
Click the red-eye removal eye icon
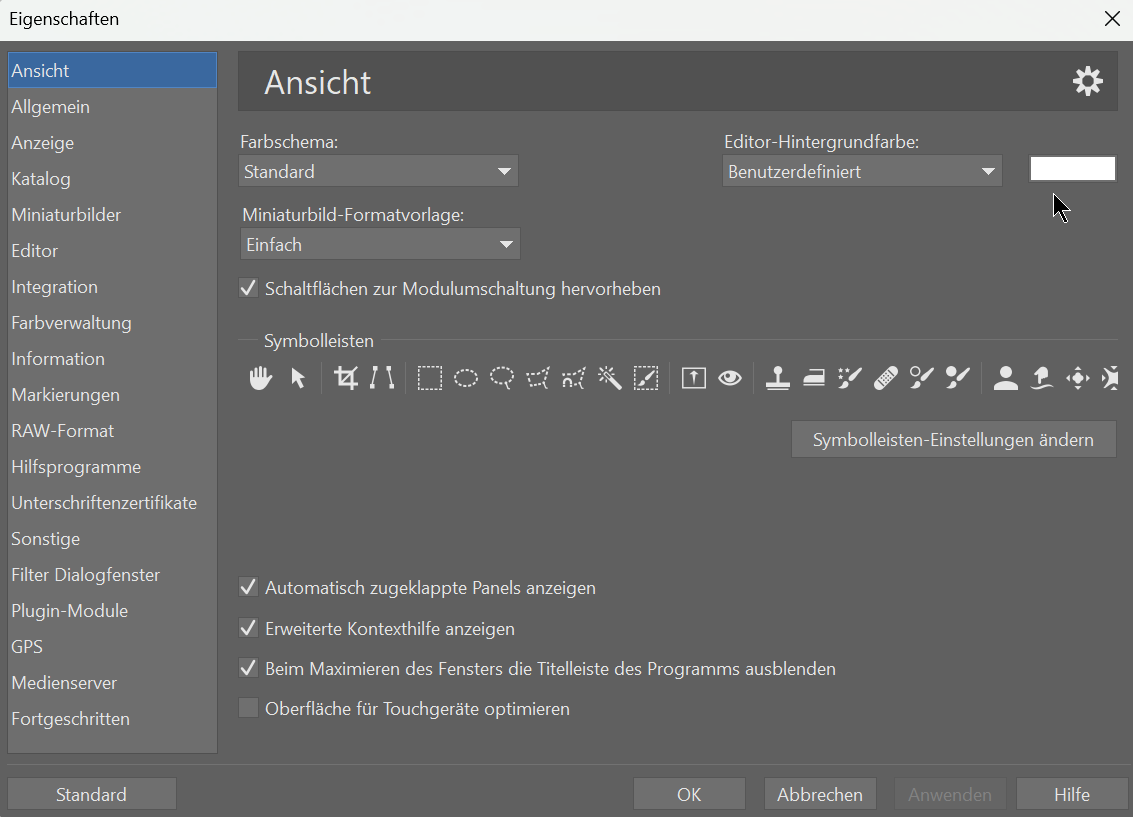[730, 378]
